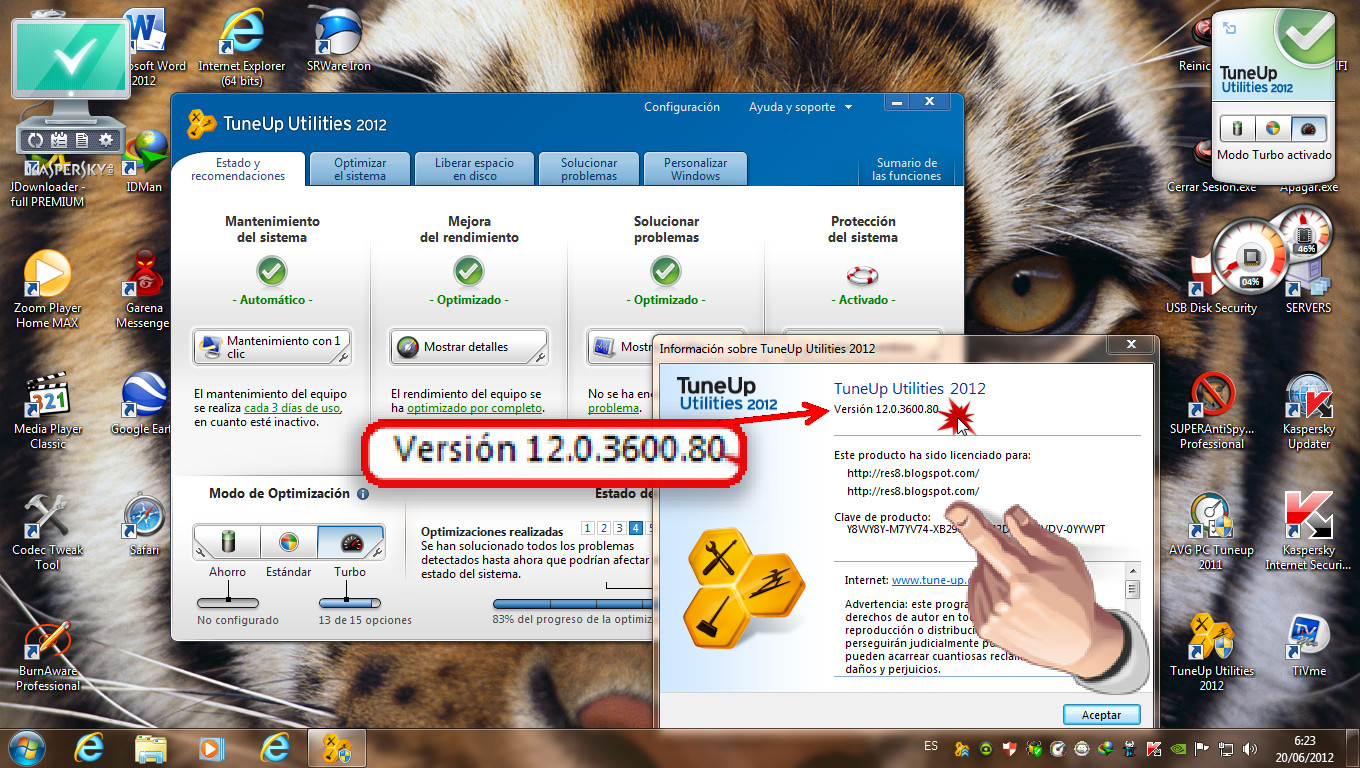The width and height of the screenshot is (1360, 768).
Task: Launch TiVme desktop shortcut
Action: click(x=1308, y=647)
